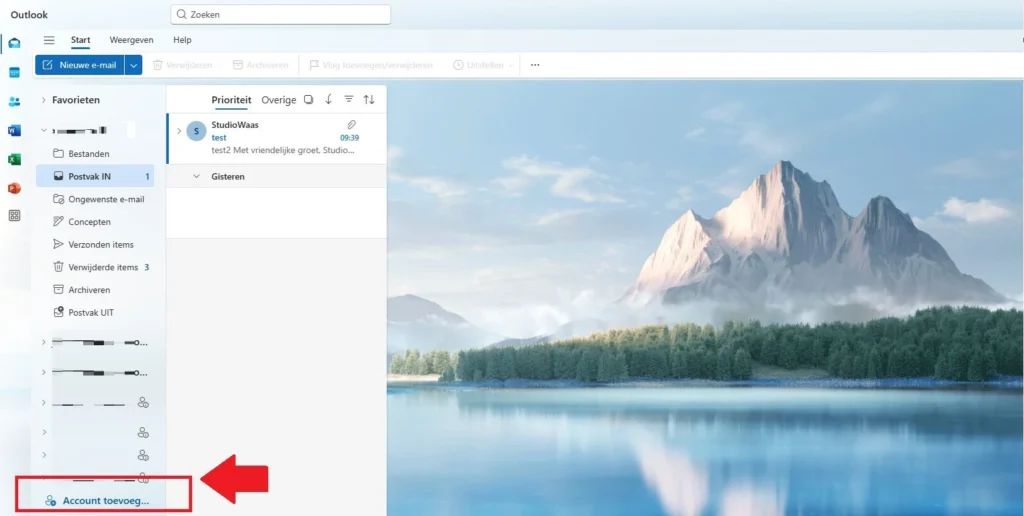Expand the StudioWaas conversation thread
Image resolution: width=1024 pixels, height=516 pixels.
pos(179,131)
